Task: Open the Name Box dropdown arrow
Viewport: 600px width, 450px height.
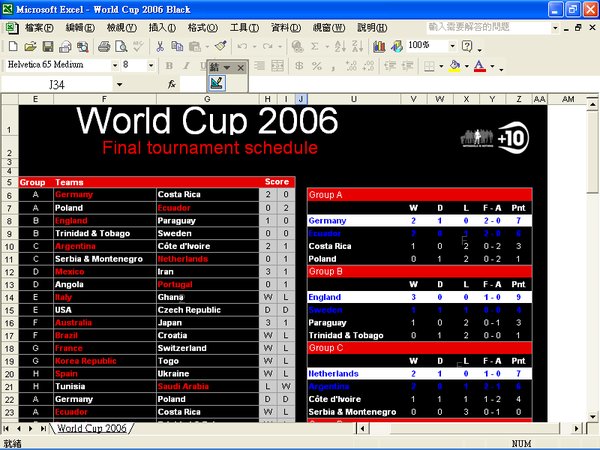Action: pos(120,84)
